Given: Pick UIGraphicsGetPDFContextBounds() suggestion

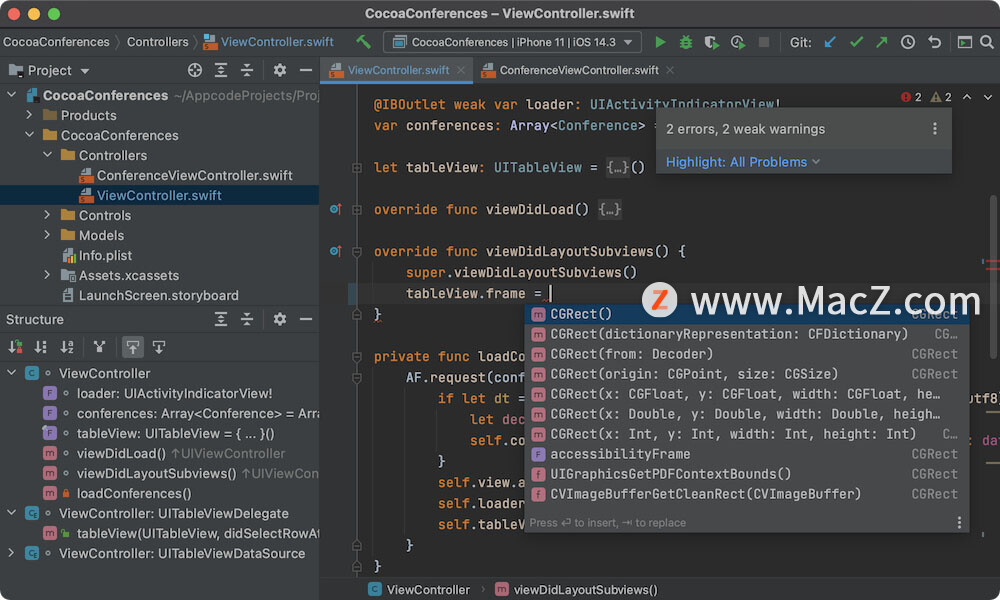Looking at the screenshot, I should tap(747, 474).
